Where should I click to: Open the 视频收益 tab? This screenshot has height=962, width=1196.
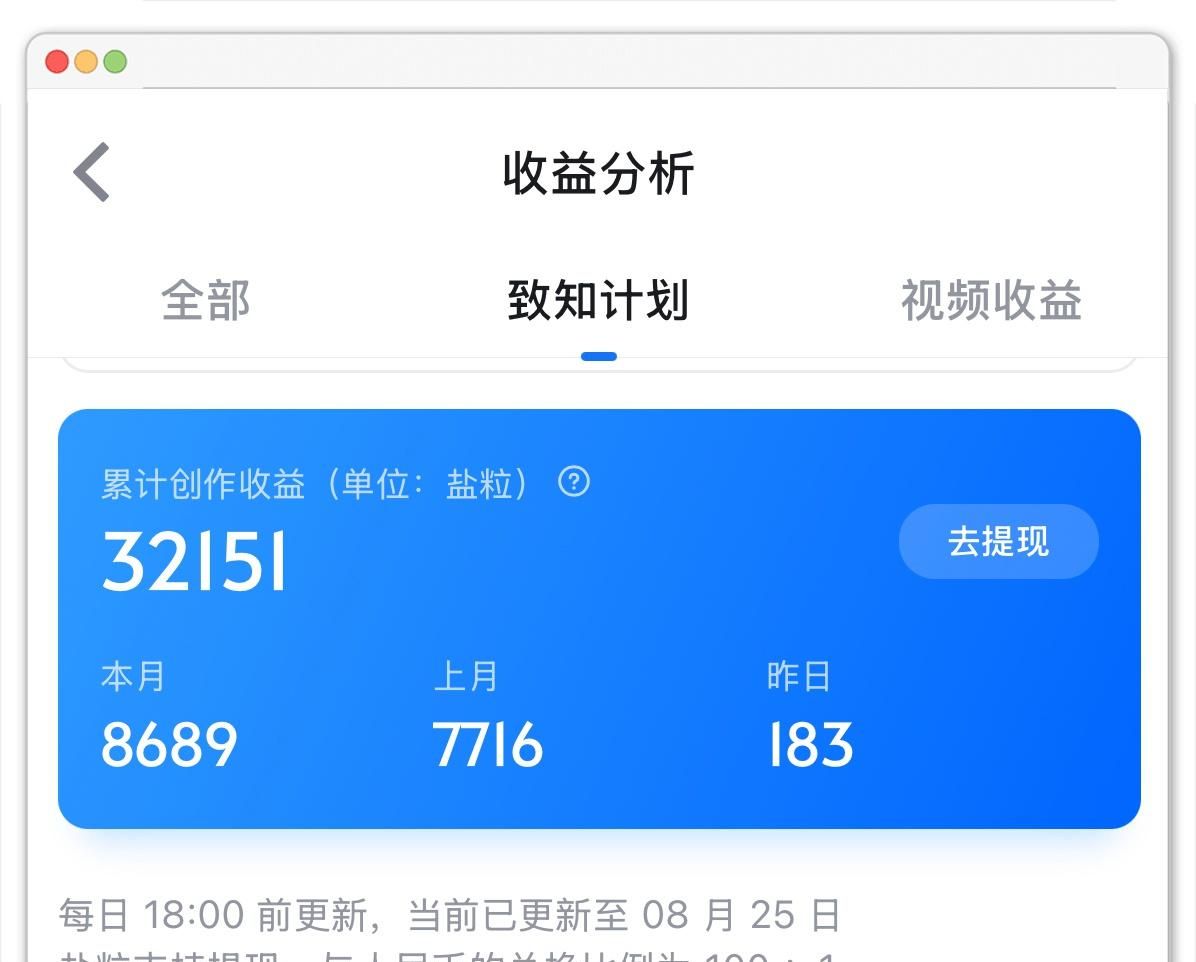[x=992, y=300]
